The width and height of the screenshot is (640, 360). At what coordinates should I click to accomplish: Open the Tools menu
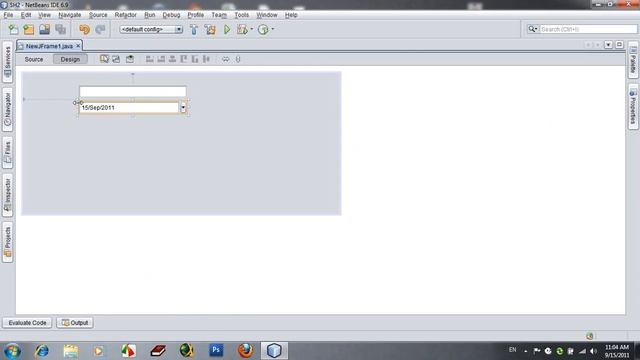click(241, 15)
